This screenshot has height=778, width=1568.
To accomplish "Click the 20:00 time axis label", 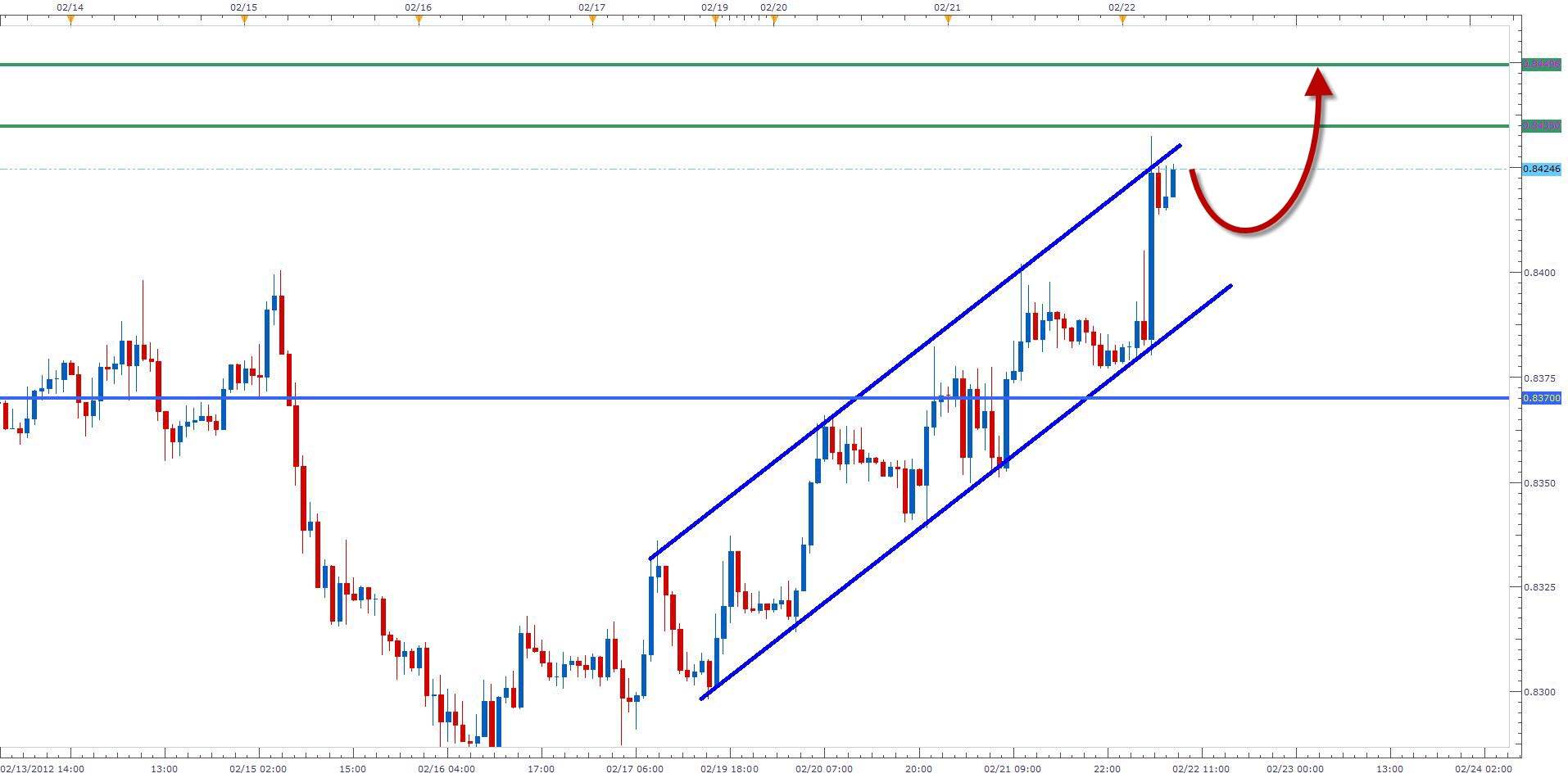I will pos(918,769).
